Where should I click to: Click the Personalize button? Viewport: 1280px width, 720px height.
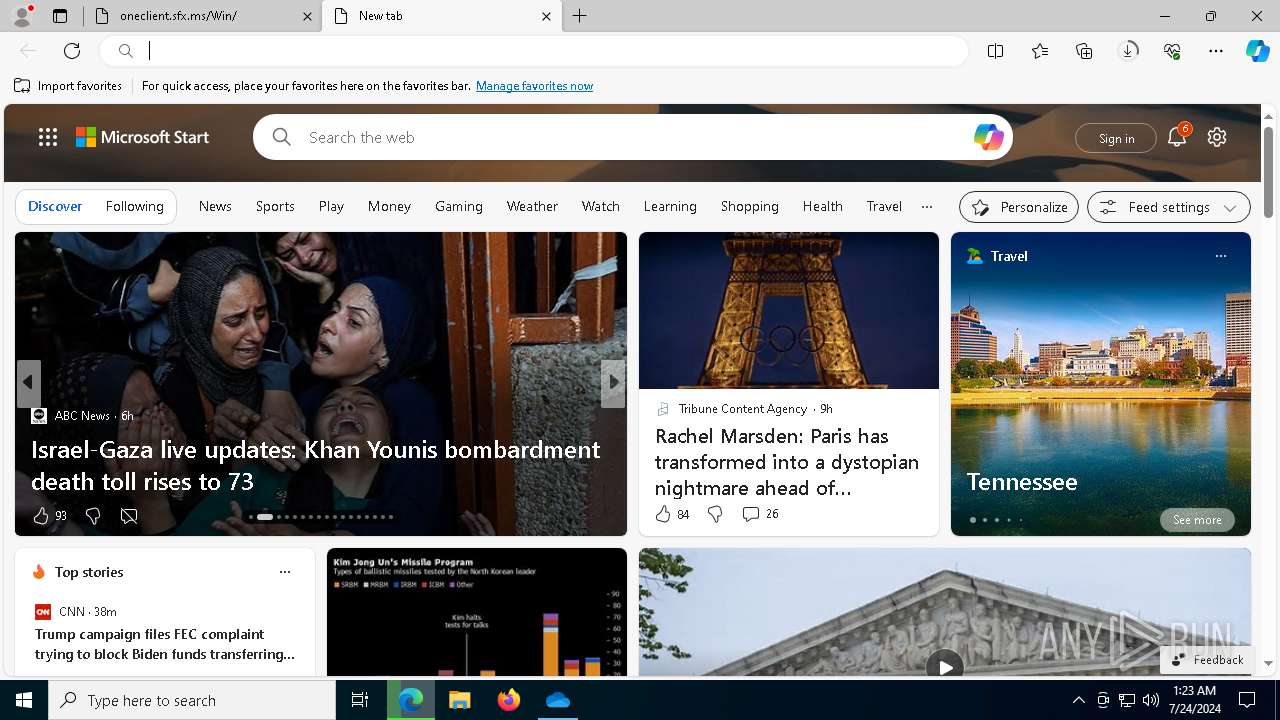point(1019,207)
